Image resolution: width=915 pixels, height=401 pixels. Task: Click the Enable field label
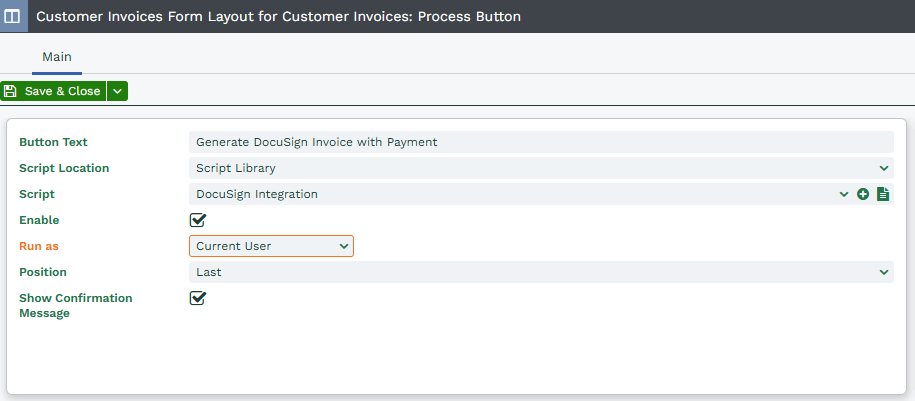click(x=39, y=220)
